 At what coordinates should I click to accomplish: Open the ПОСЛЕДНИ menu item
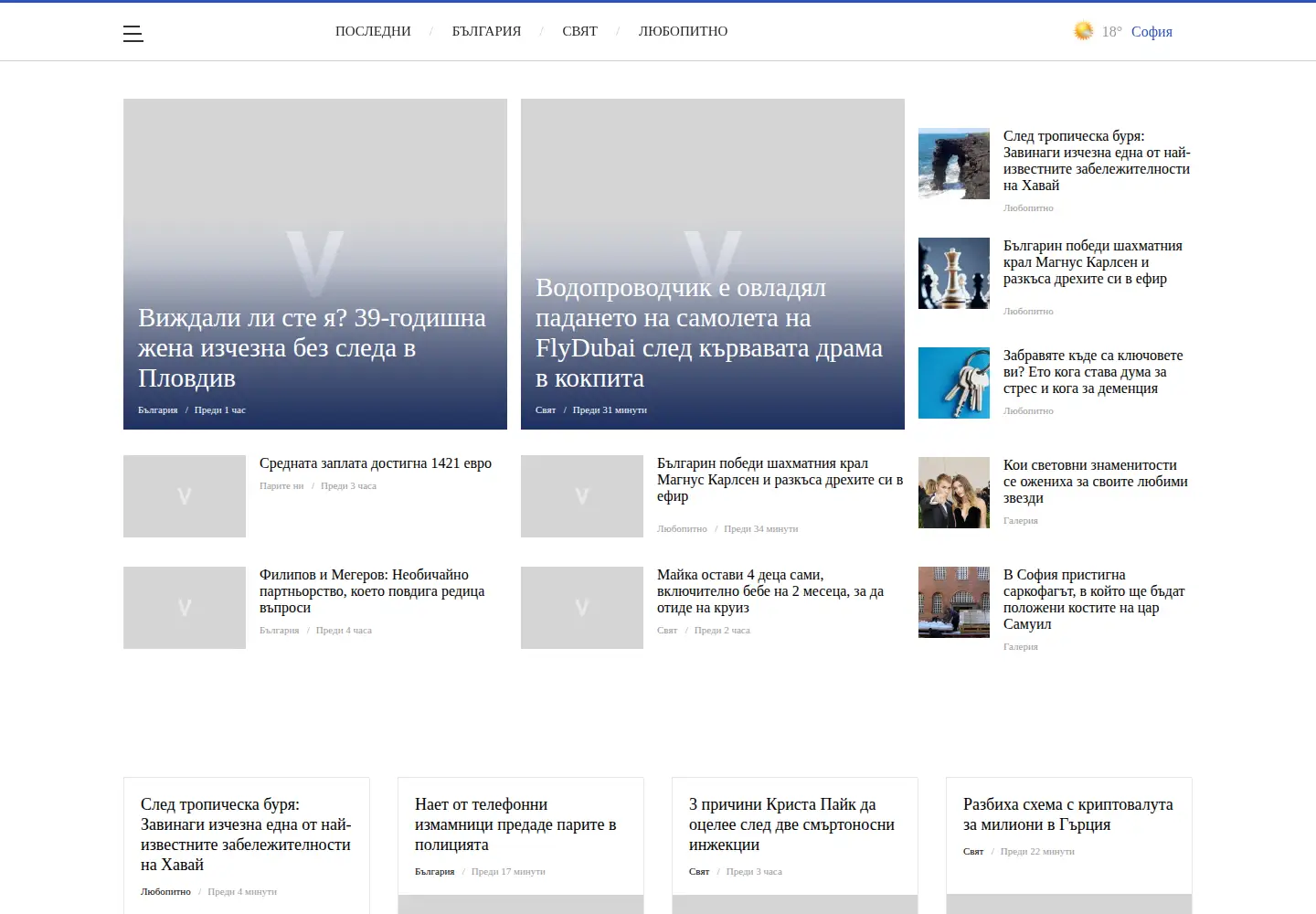pyautogui.click(x=373, y=31)
